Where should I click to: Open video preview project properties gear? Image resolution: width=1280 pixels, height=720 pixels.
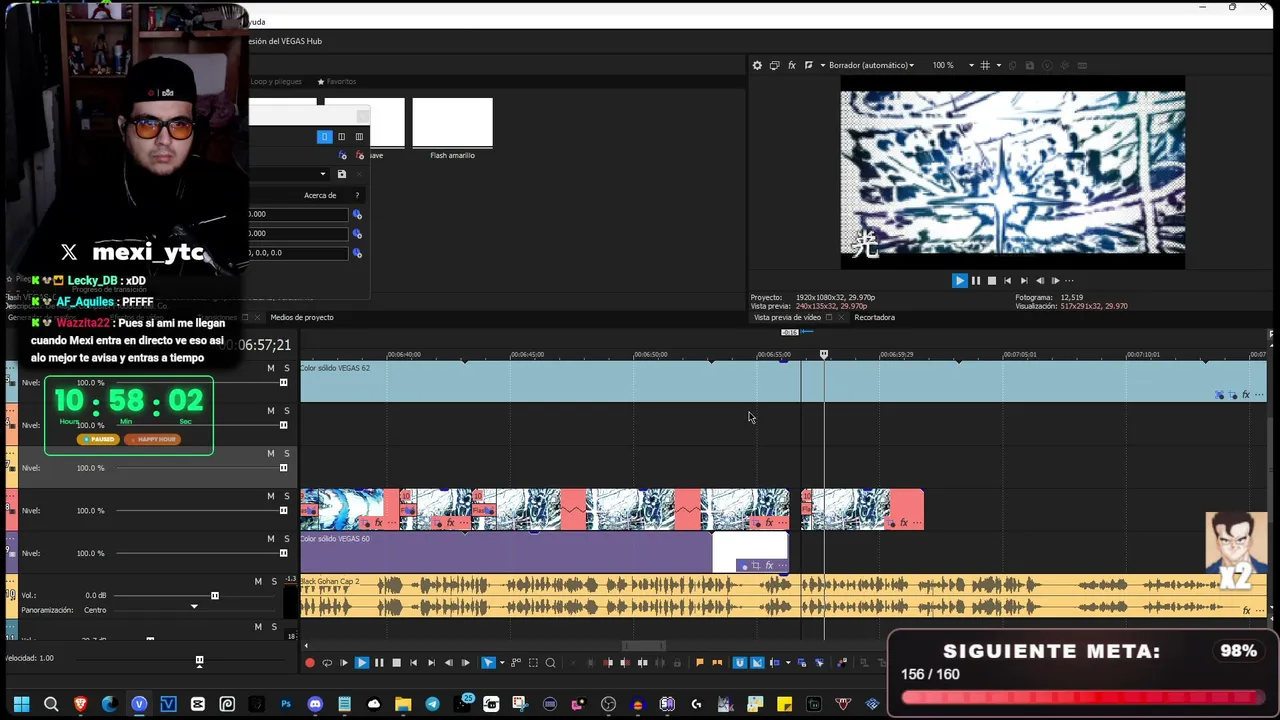point(757,66)
